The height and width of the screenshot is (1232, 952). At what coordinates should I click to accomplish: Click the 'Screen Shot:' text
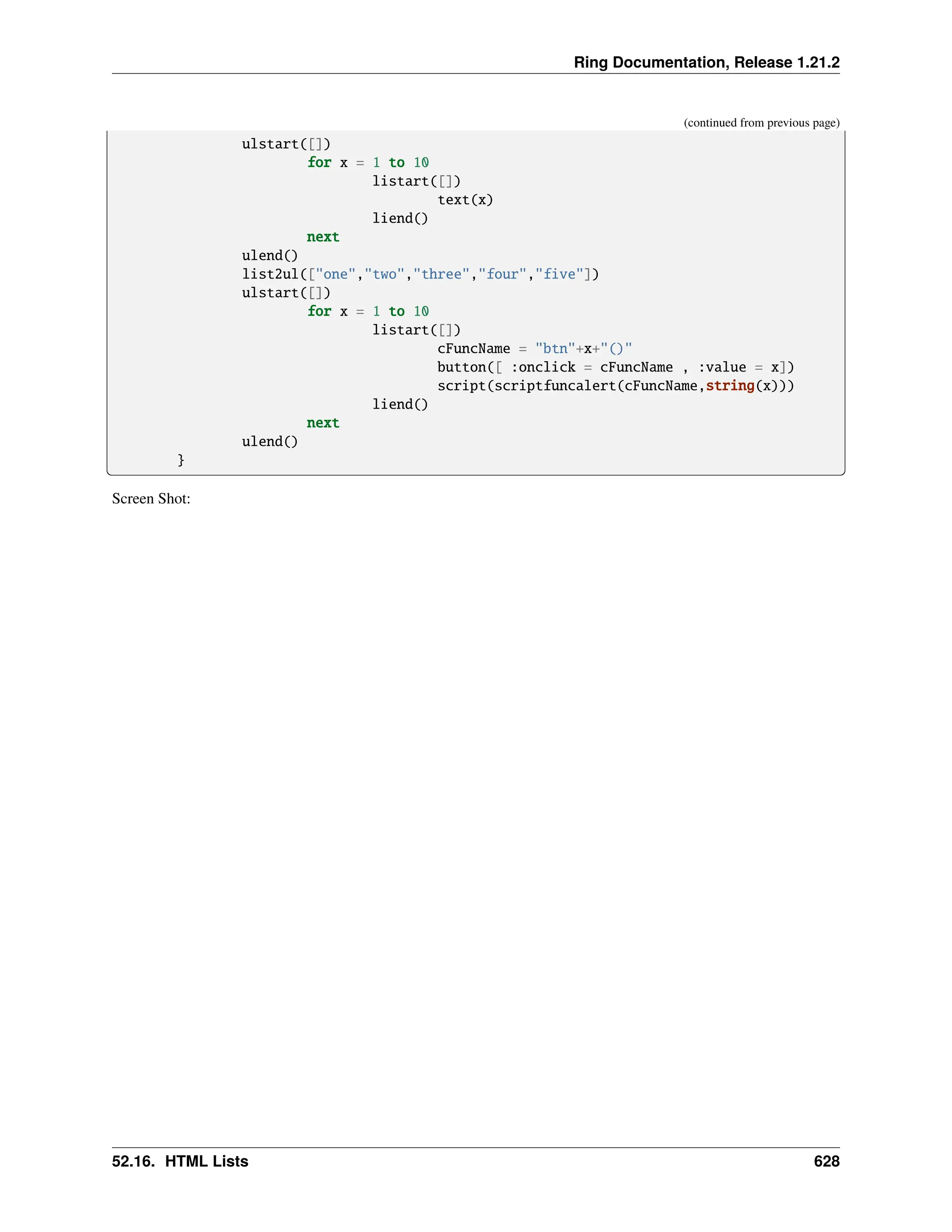151,499
